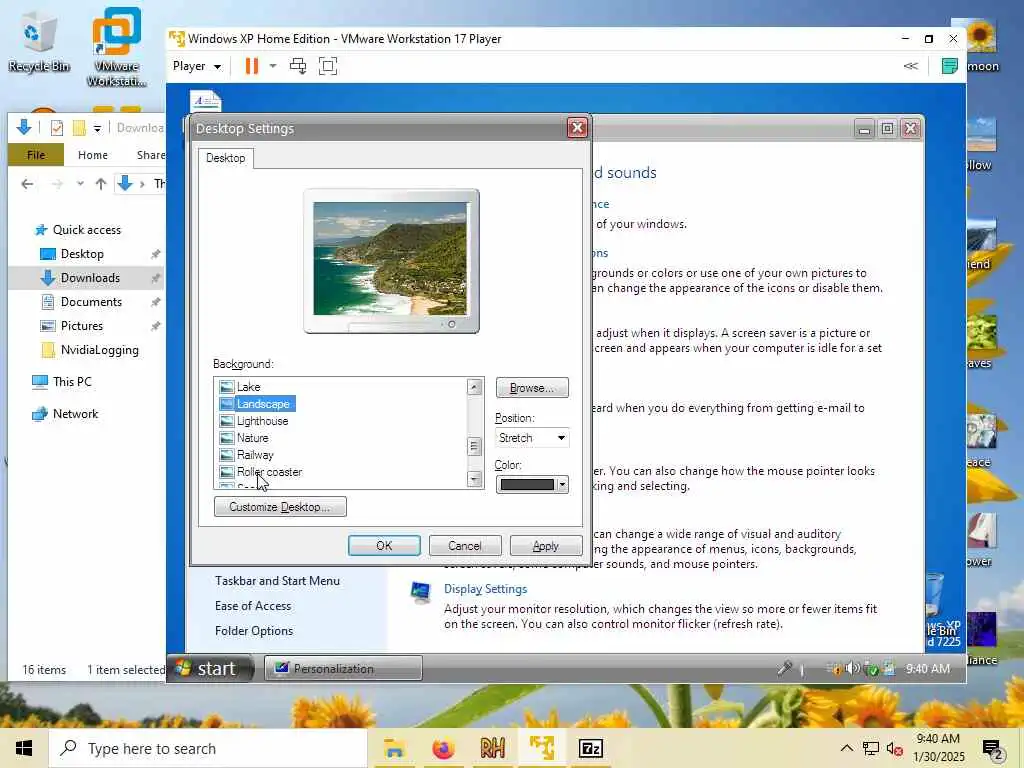Close the Desktop Settings dialog

click(577, 128)
